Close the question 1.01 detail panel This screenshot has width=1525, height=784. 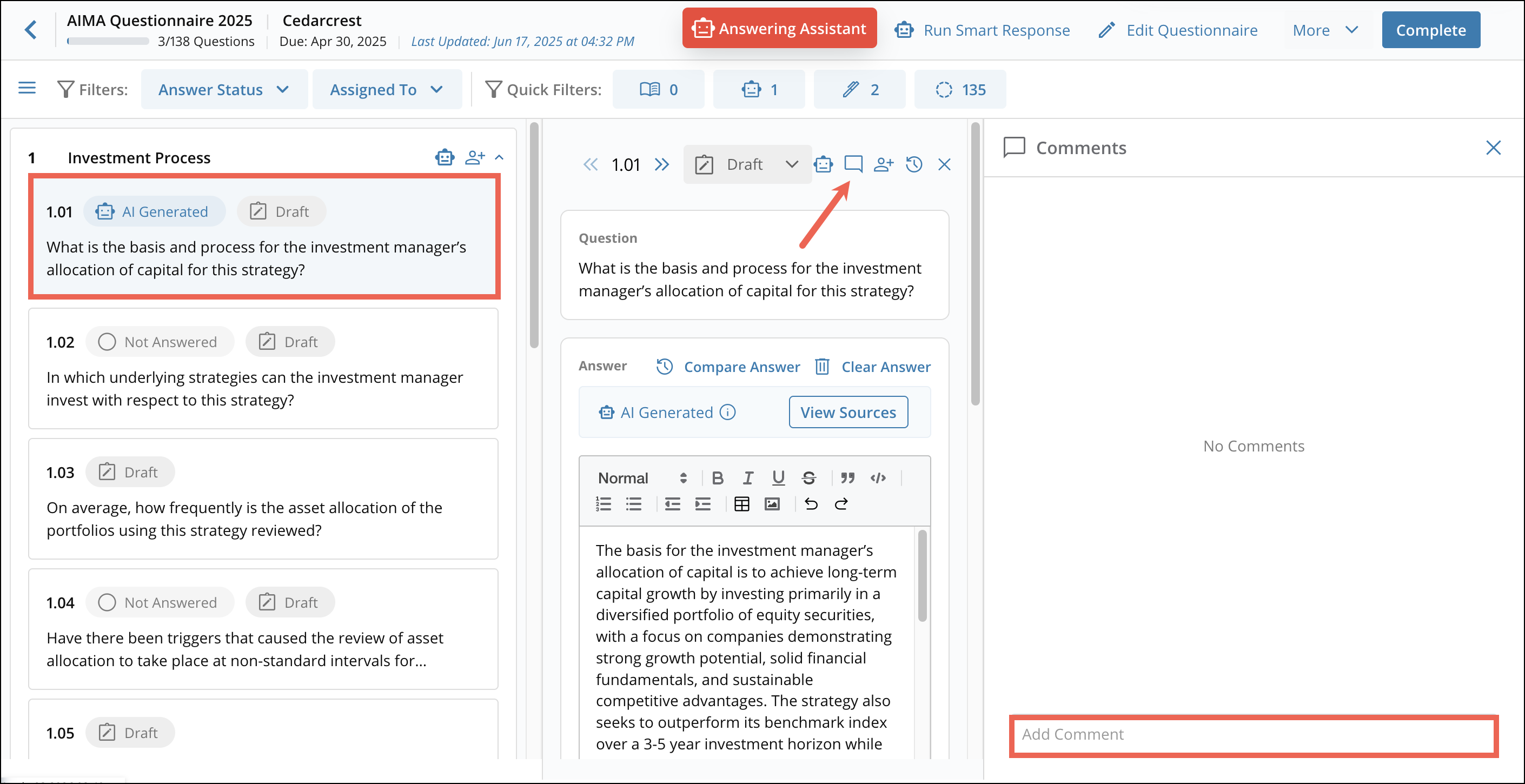coord(944,164)
